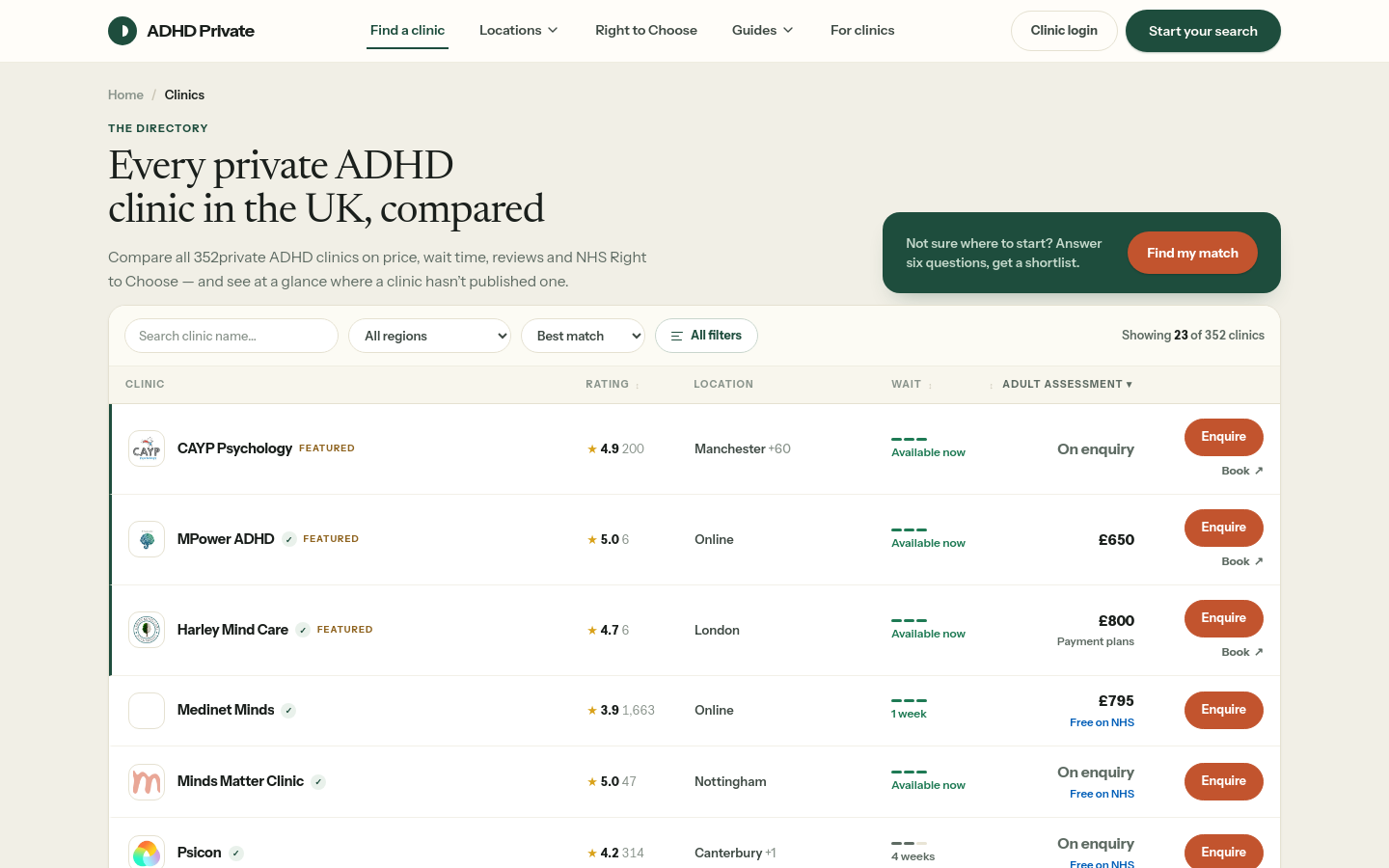
Task: Click Showing 23 of 352 clinics text
Action: tap(1193, 336)
